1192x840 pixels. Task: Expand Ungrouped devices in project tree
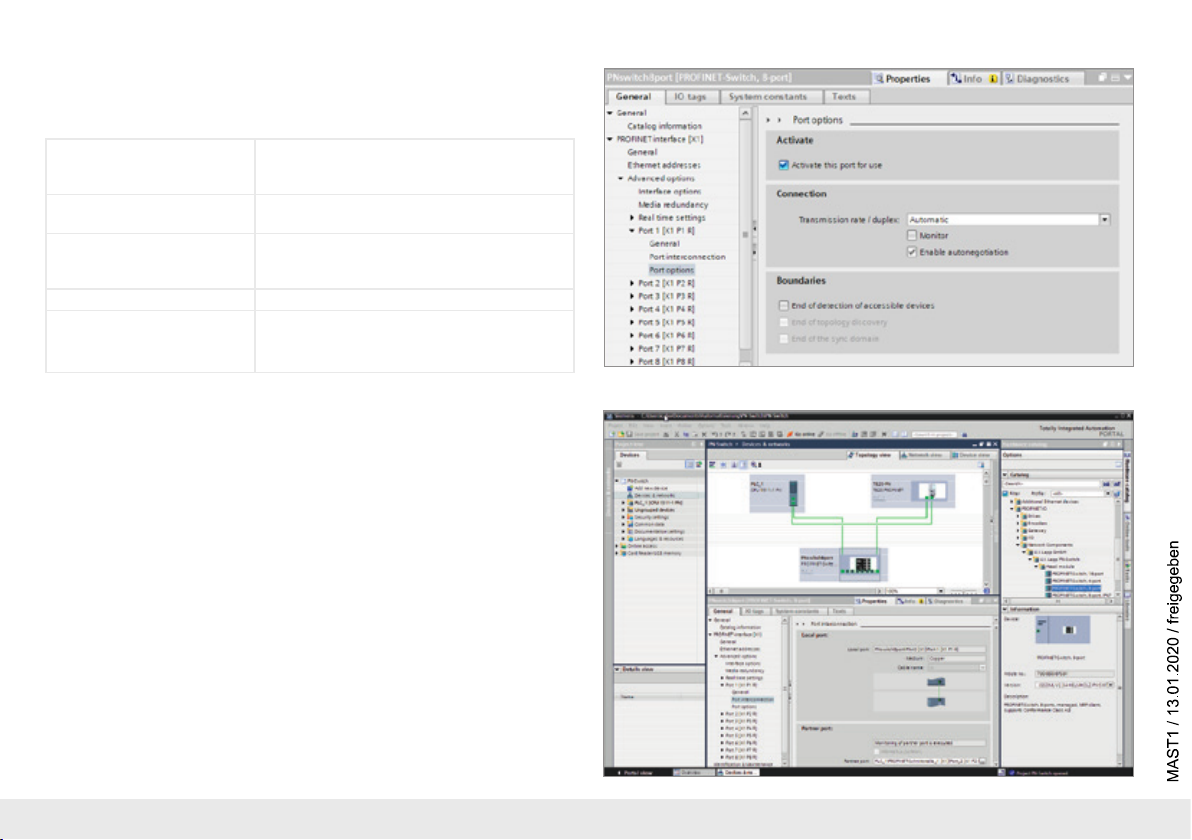[624, 509]
